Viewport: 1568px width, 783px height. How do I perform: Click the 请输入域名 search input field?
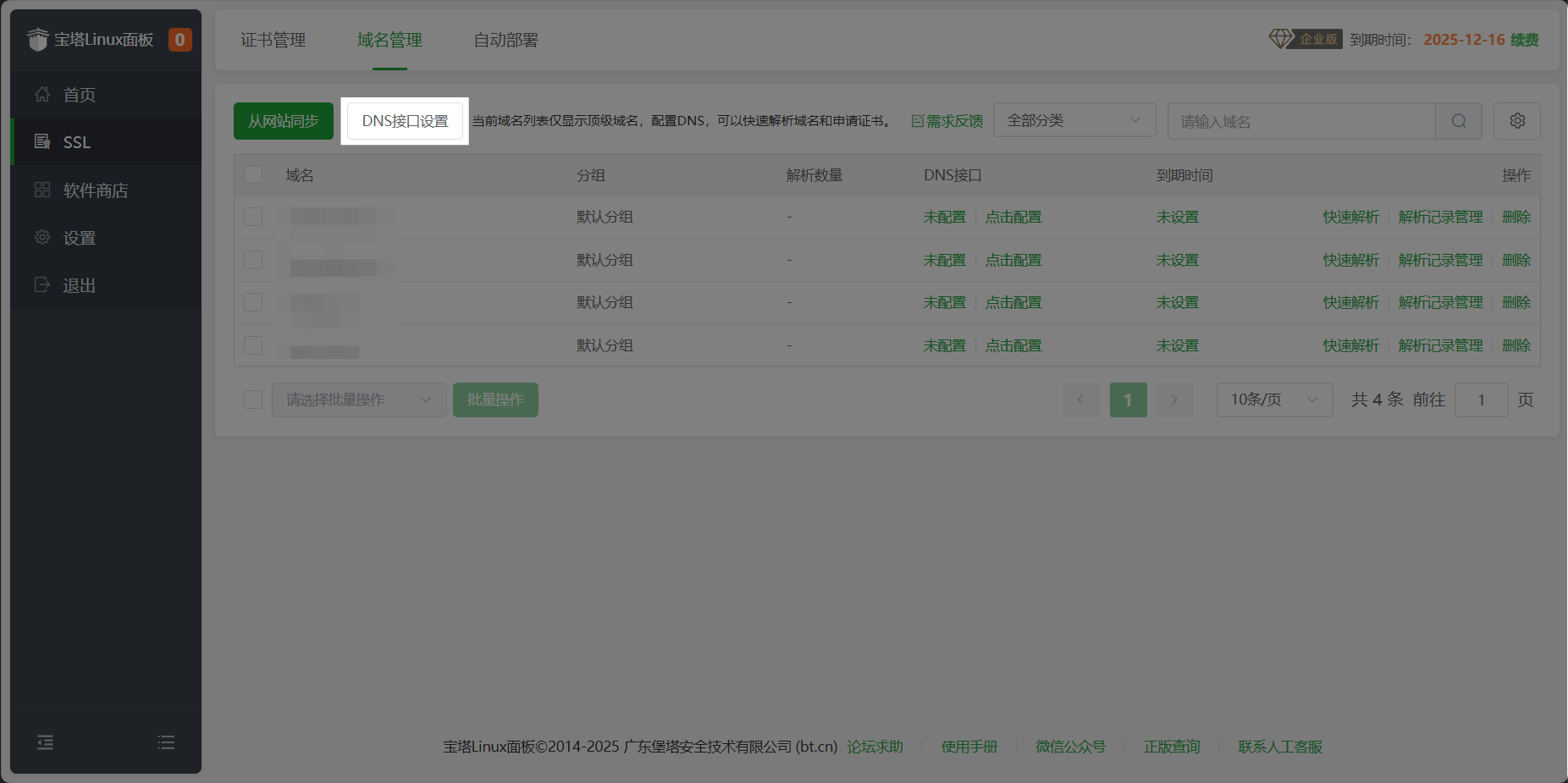1300,120
